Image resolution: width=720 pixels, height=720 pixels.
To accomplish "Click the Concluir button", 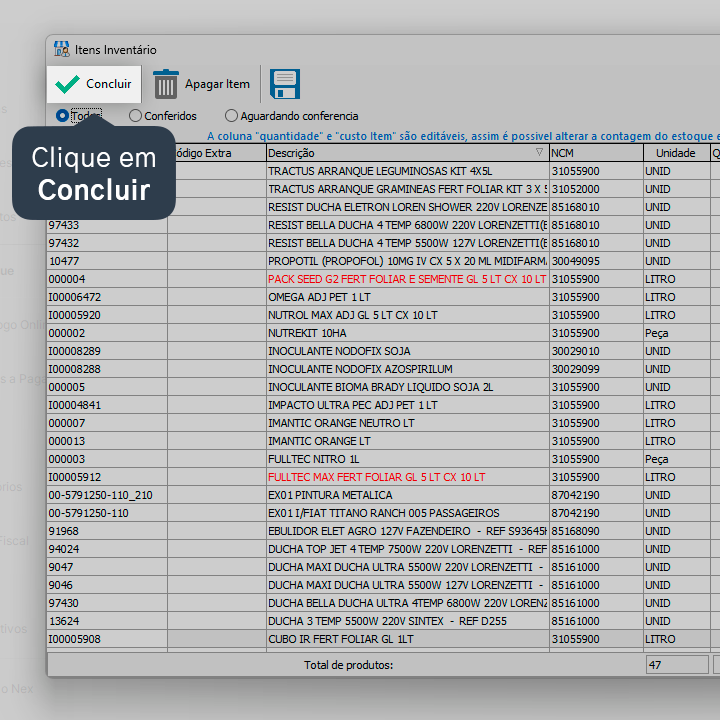I will click(x=94, y=84).
